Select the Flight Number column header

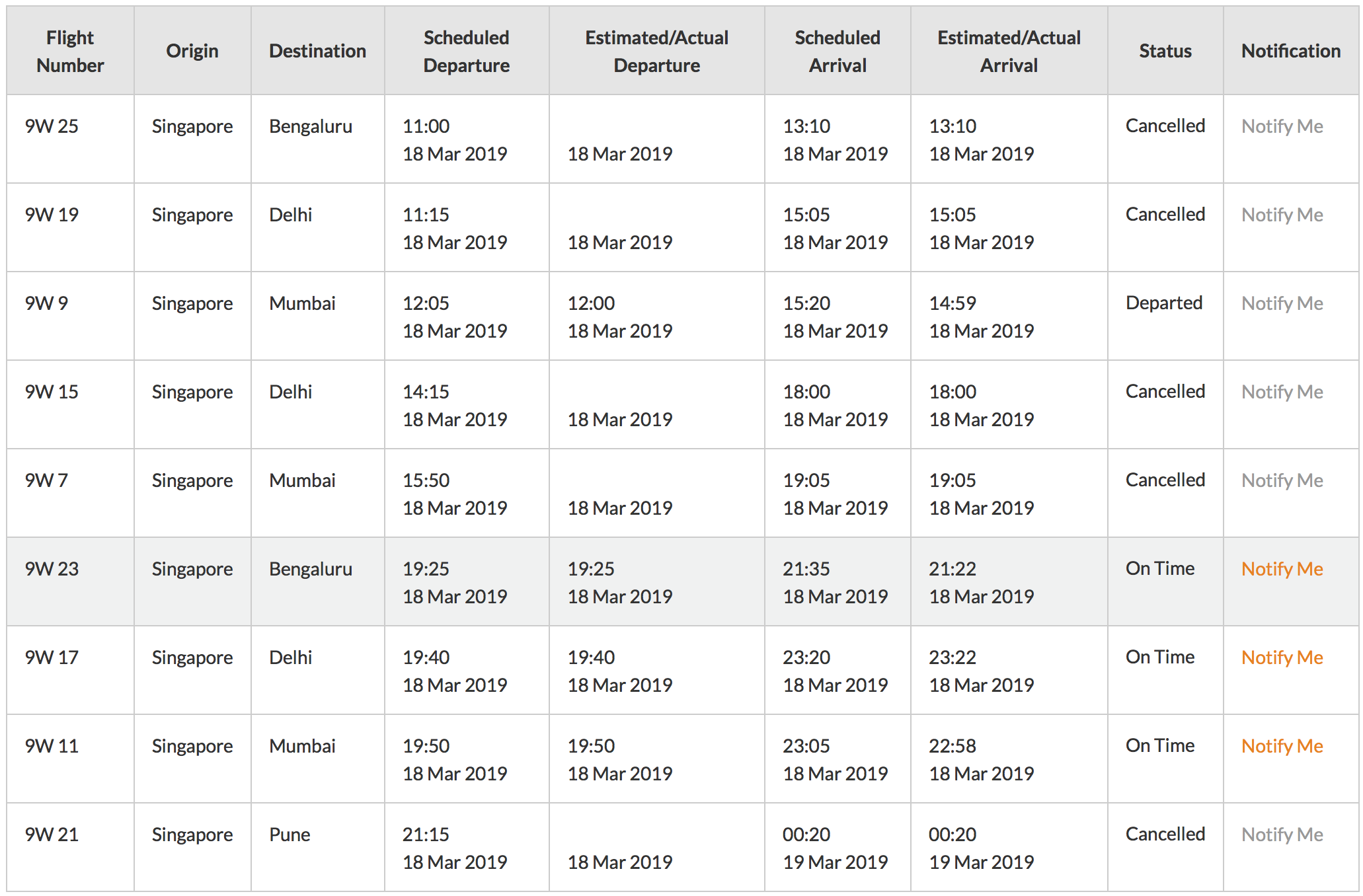pyautogui.click(x=70, y=52)
